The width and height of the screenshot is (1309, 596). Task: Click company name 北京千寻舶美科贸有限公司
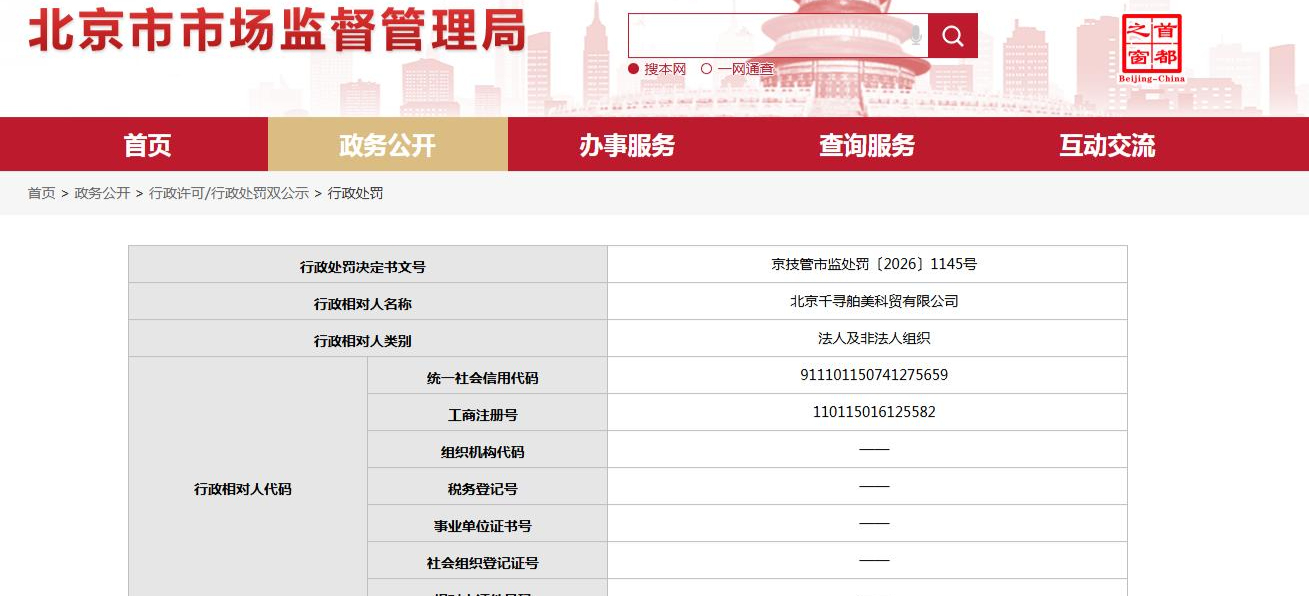pos(874,301)
